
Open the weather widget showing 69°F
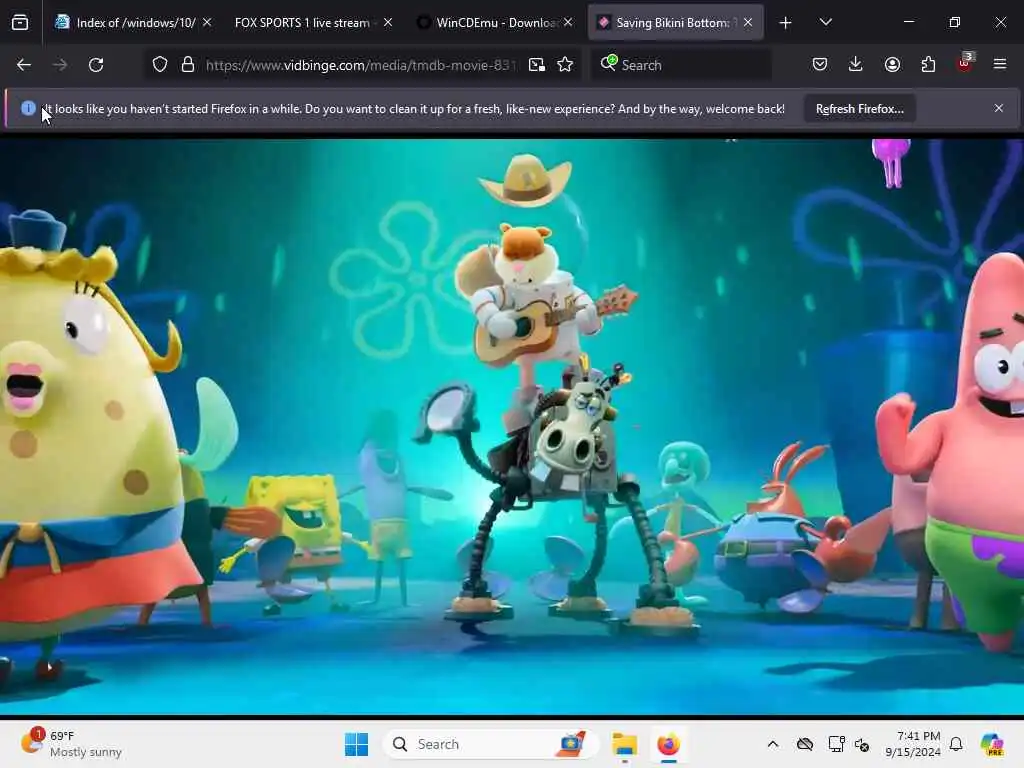(x=72, y=744)
